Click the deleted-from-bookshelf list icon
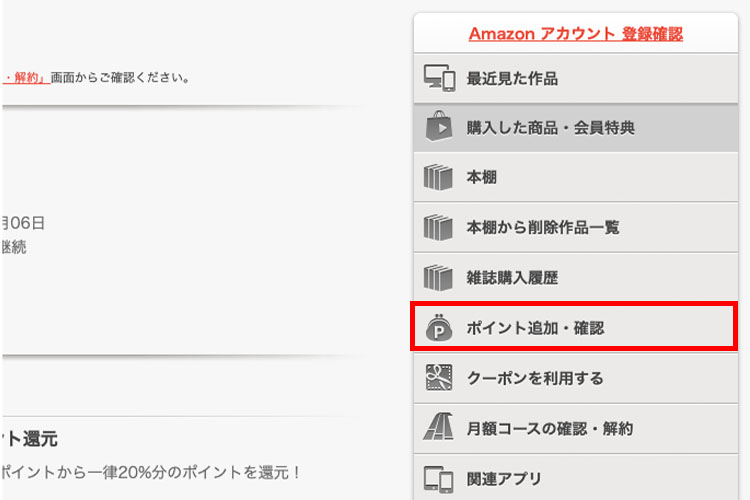Viewport: 750px width, 500px height. (x=440, y=228)
